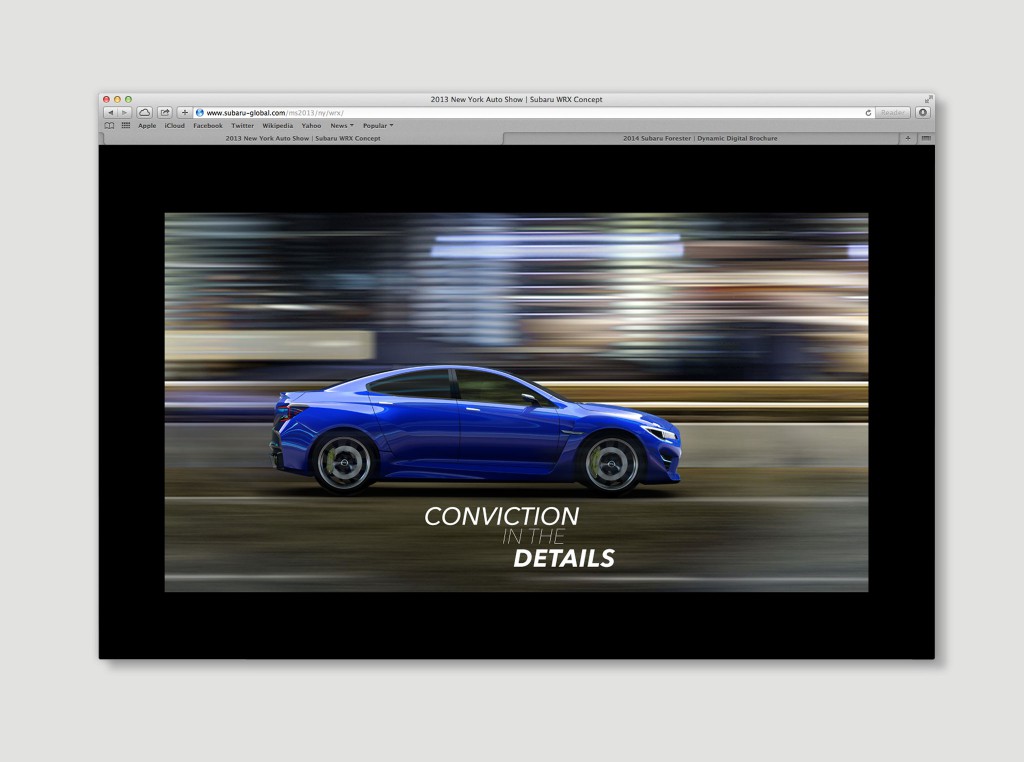
Task: Expand the News bookmarks dropdown
Action: coord(342,125)
